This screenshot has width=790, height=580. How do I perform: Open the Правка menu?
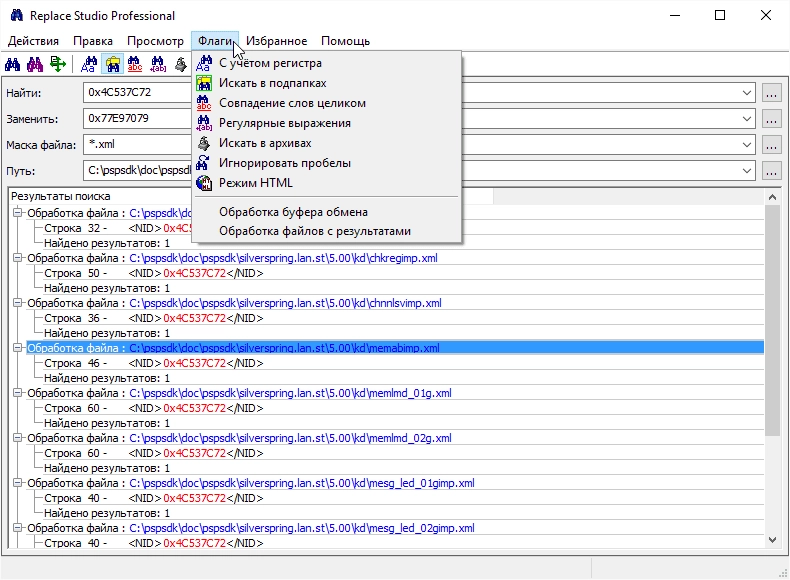pos(93,41)
